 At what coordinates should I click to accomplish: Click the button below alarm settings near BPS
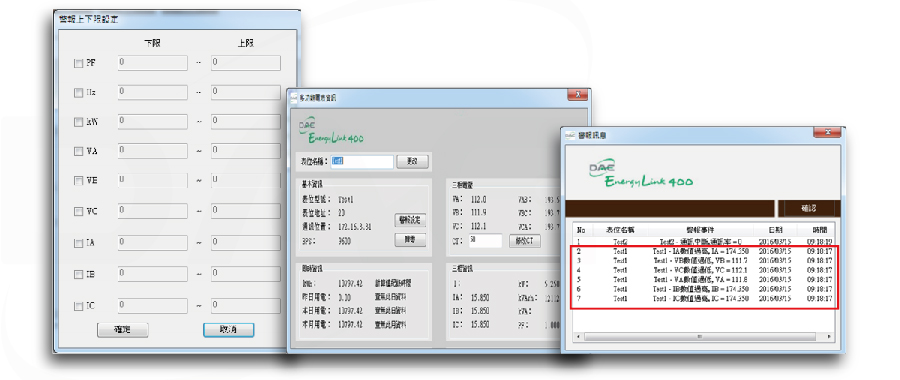coord(410,240)
